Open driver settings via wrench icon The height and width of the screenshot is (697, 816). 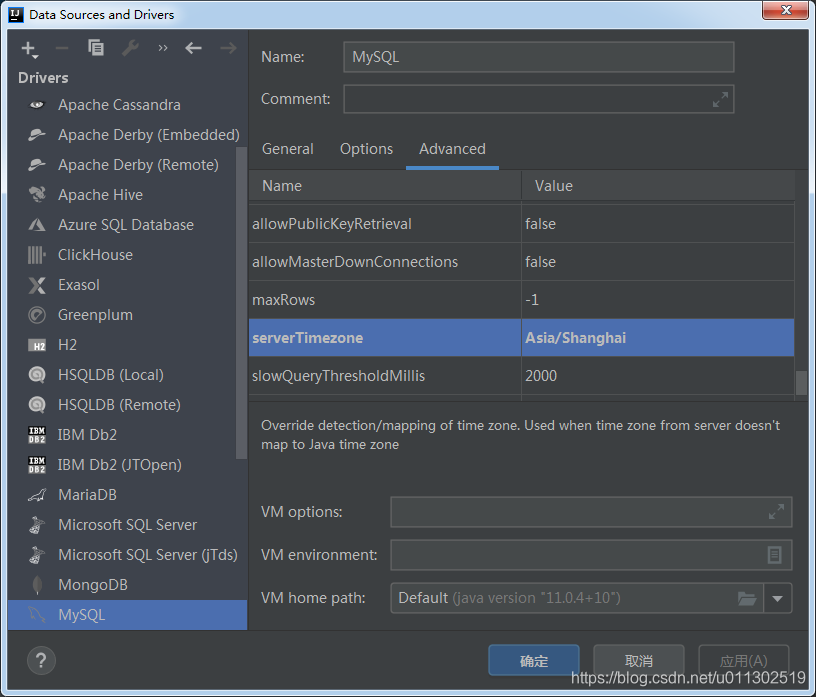click(x=130, y=48)
